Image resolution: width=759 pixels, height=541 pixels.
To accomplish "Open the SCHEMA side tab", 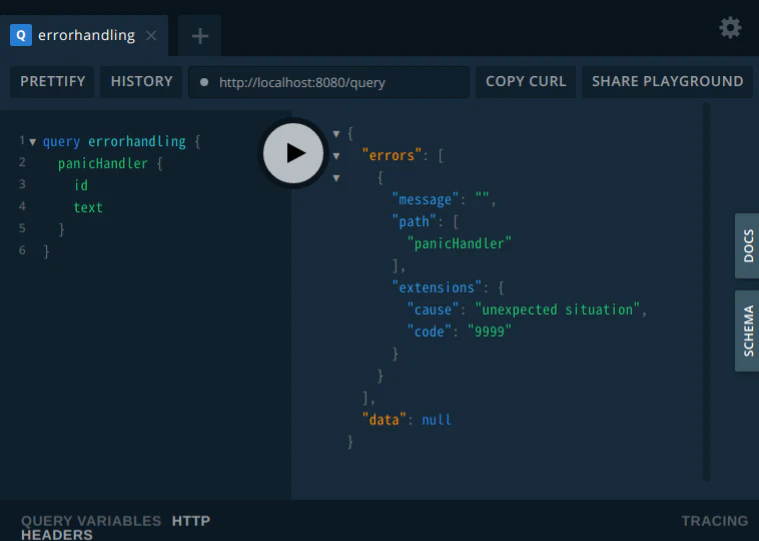I will 748,331.
